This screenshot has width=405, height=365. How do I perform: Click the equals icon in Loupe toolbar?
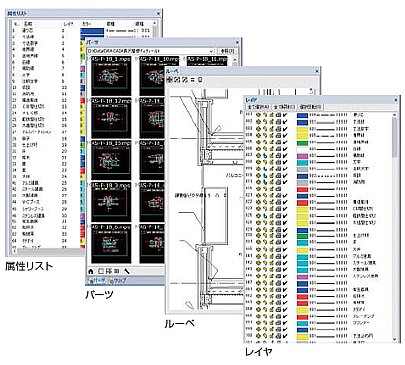(193, 80)
